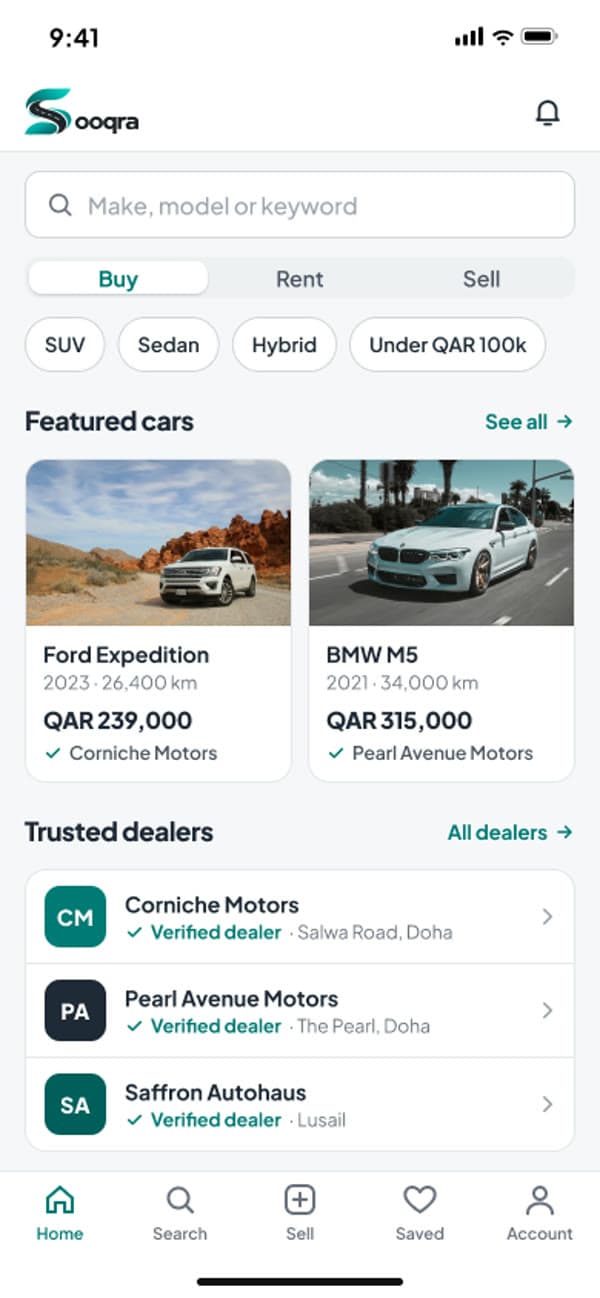The image size is (600, 1298).
Task: Tap the Sell plus icon in bottom bar
Action: pyautogui.click(x=300, y=1199)
